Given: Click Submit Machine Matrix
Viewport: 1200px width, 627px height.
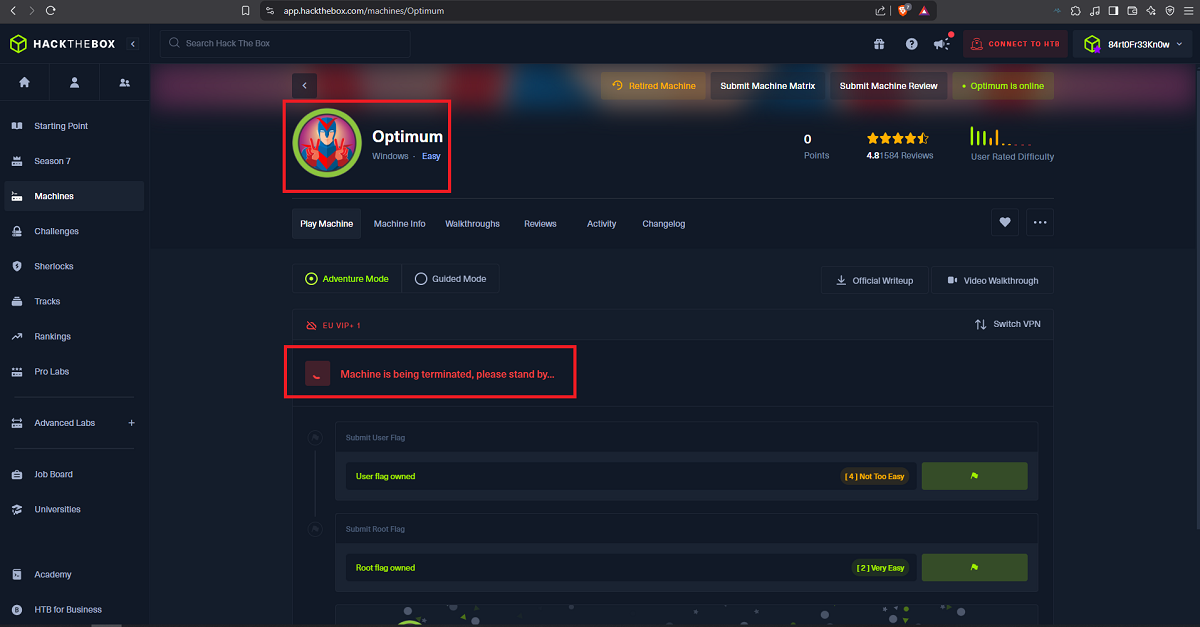Looking at the screenshot, I should click(768, 86).
